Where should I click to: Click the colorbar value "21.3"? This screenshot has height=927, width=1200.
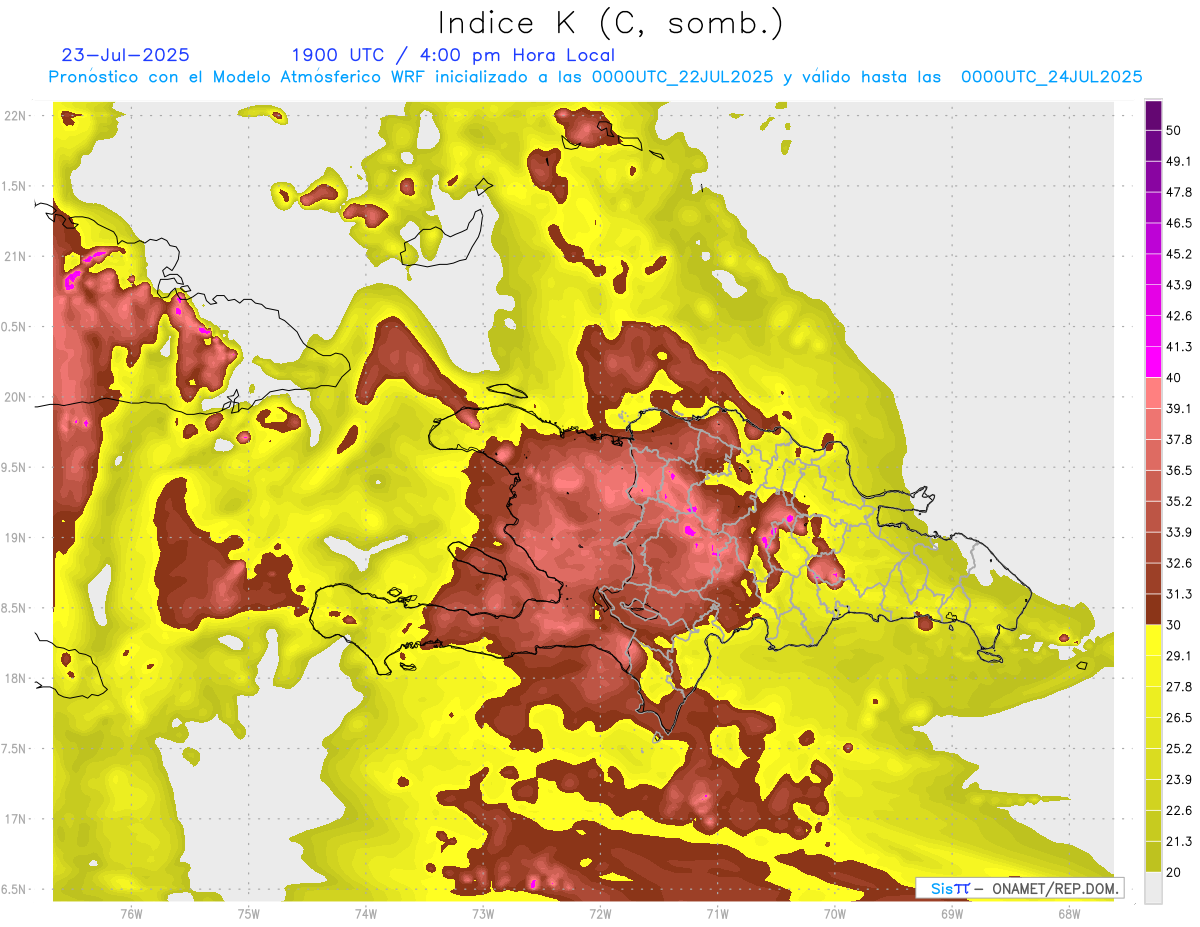tap(1179, 842)
